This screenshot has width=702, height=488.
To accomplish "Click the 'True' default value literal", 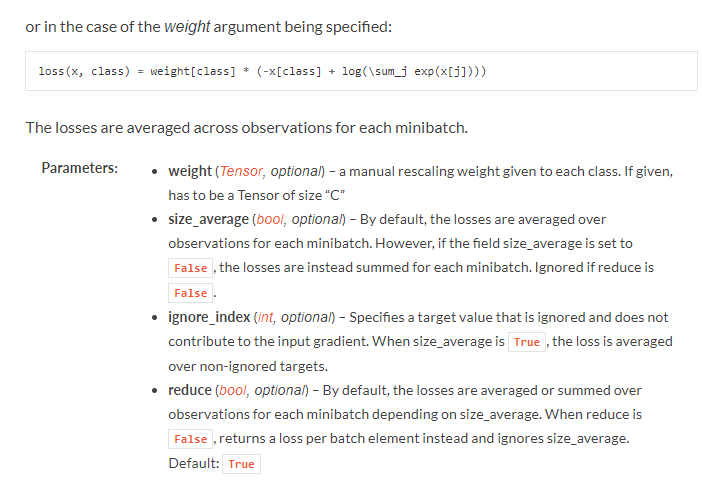I will coord(241,464).
